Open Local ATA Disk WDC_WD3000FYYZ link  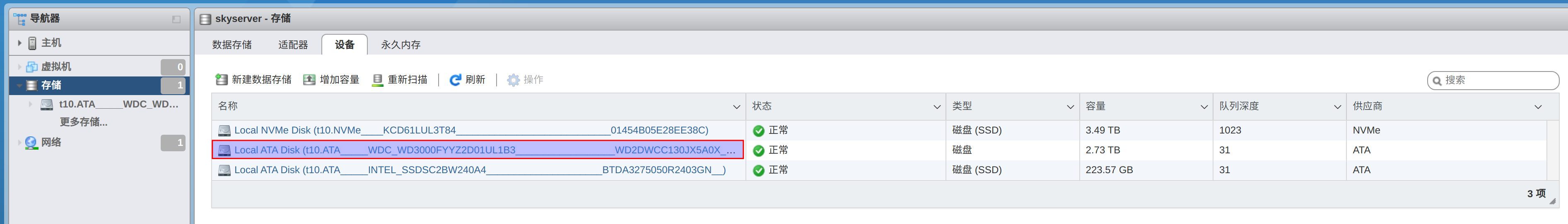click(x=485, y=150)
